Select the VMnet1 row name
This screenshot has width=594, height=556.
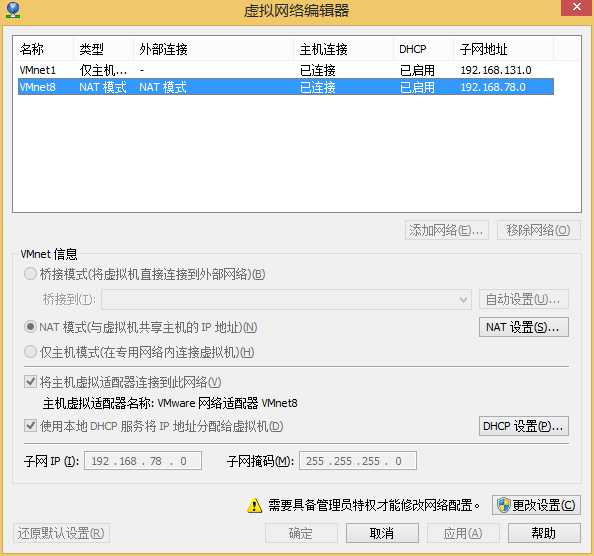point(38,70)
